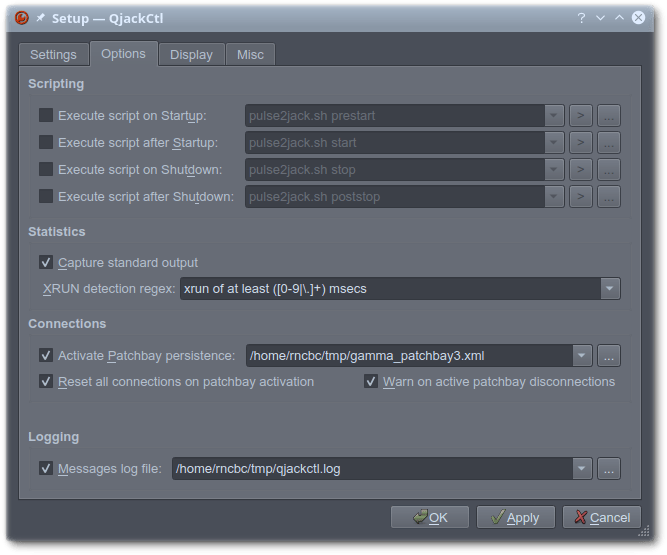Enable Execute script on Startup checkbox

tap(46, 115)
